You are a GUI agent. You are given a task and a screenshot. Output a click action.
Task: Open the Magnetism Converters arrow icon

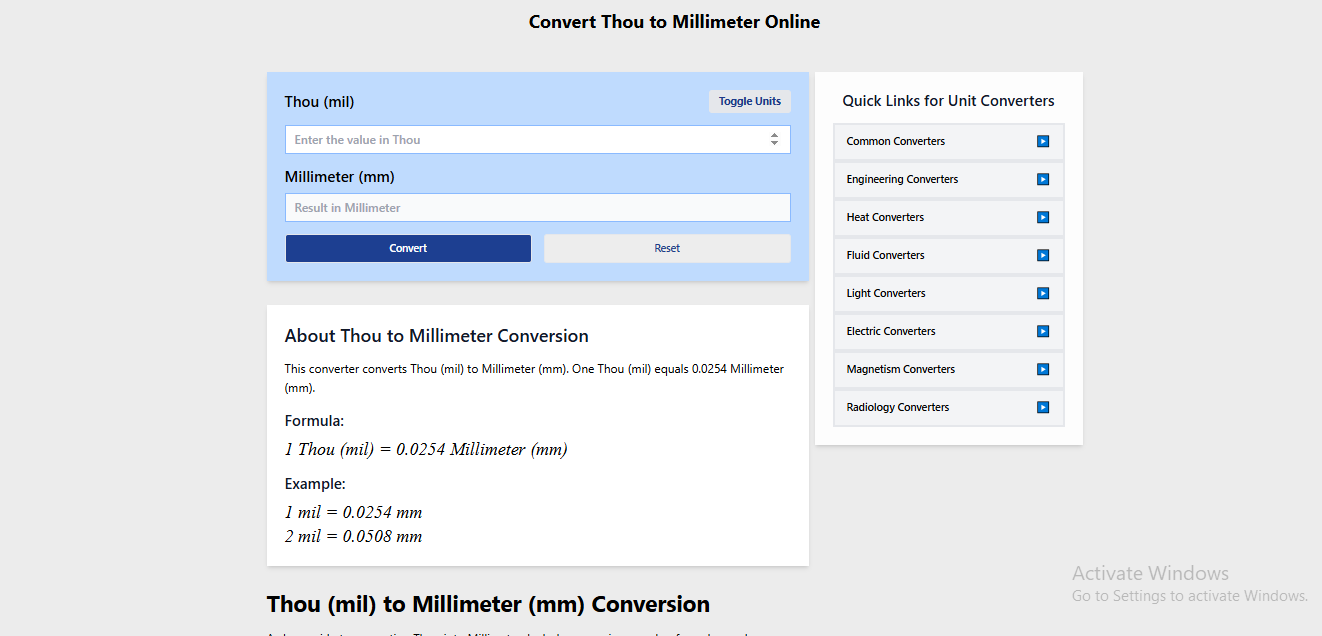(x=1043, y=369)
